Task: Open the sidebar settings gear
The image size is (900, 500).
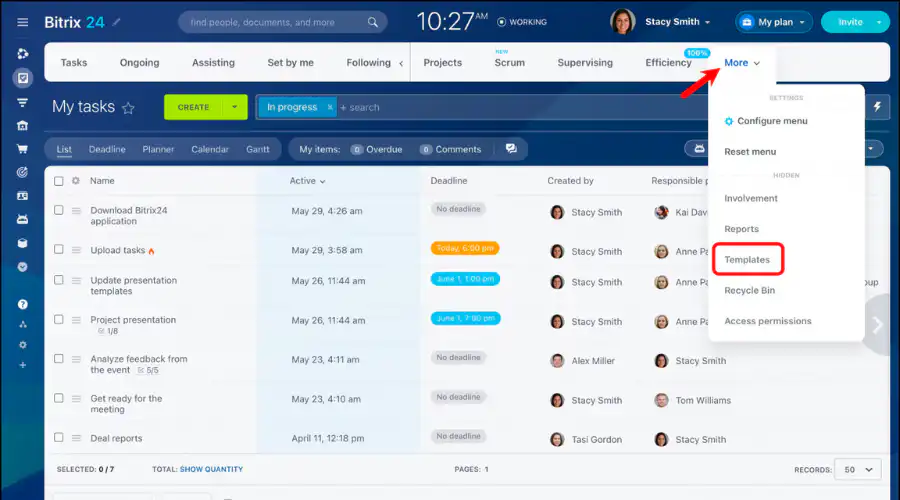Action: coord(22,345)
